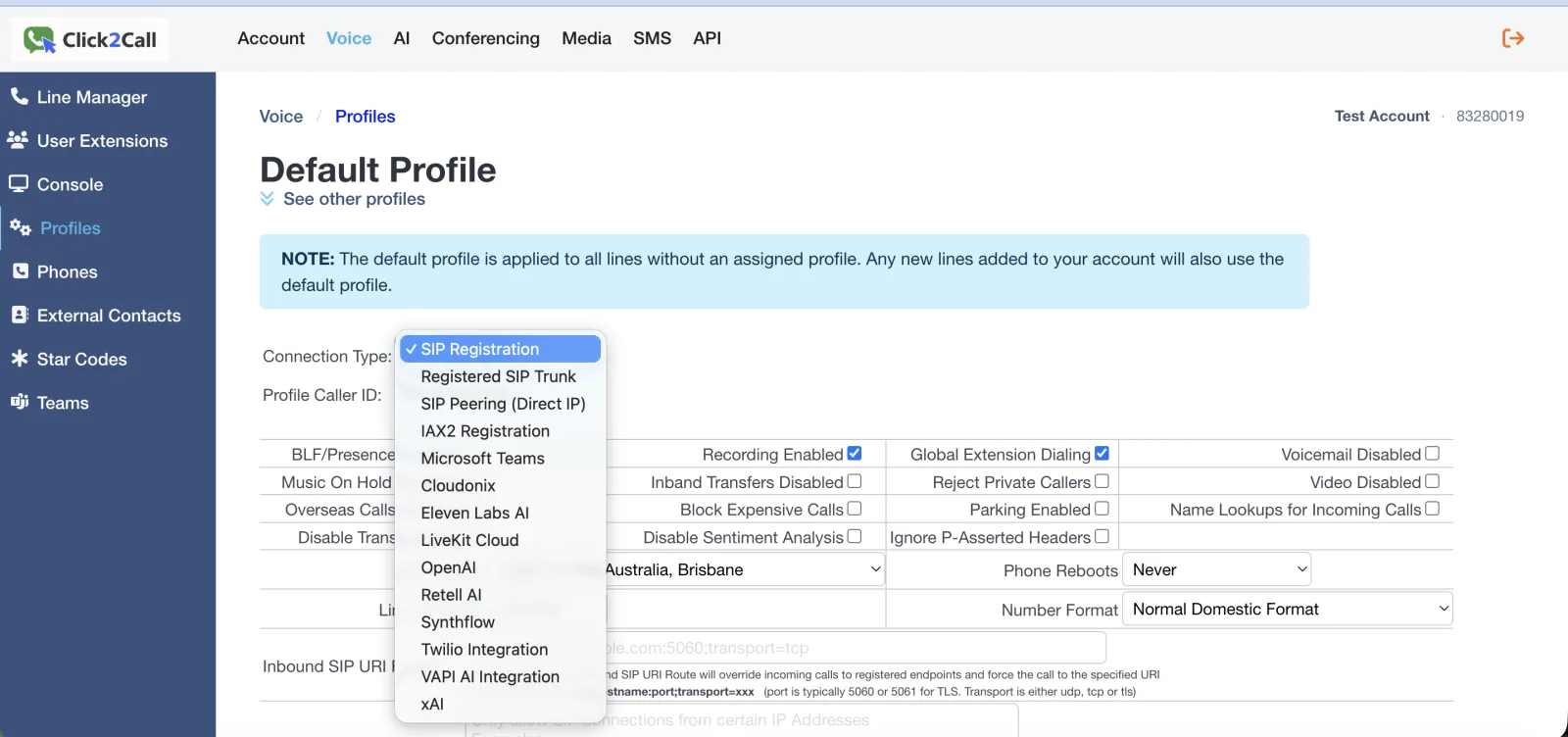Click the Star Codes asterisk icon
Screen dimensions: 1568x737
coord(19,358)
